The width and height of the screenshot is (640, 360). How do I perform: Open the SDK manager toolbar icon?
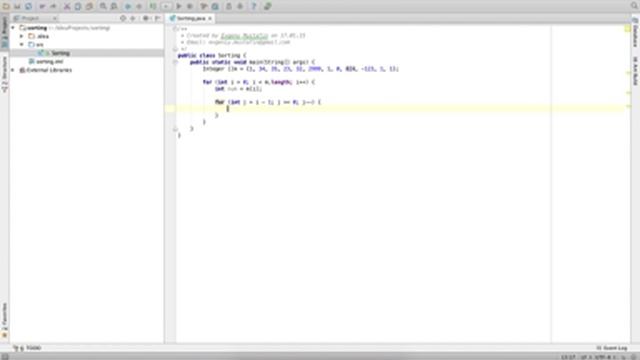point(229,6)
